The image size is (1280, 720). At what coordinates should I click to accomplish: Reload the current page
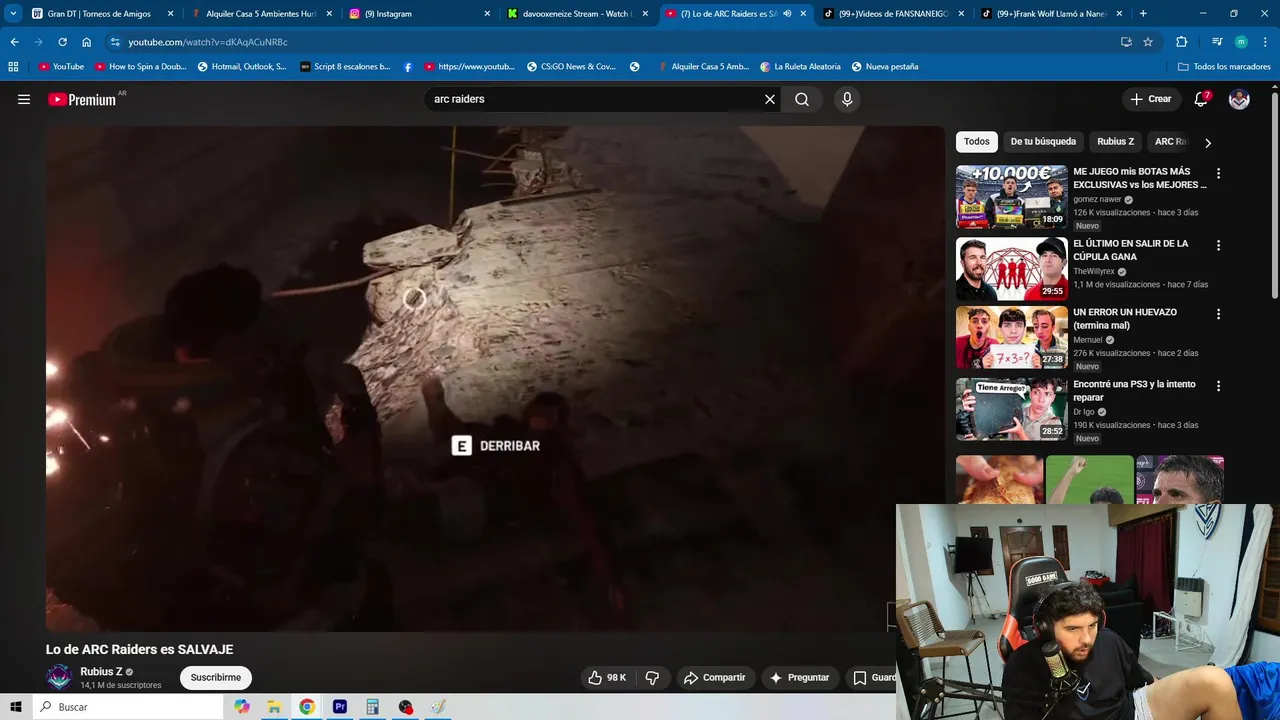tap(62, 42)
